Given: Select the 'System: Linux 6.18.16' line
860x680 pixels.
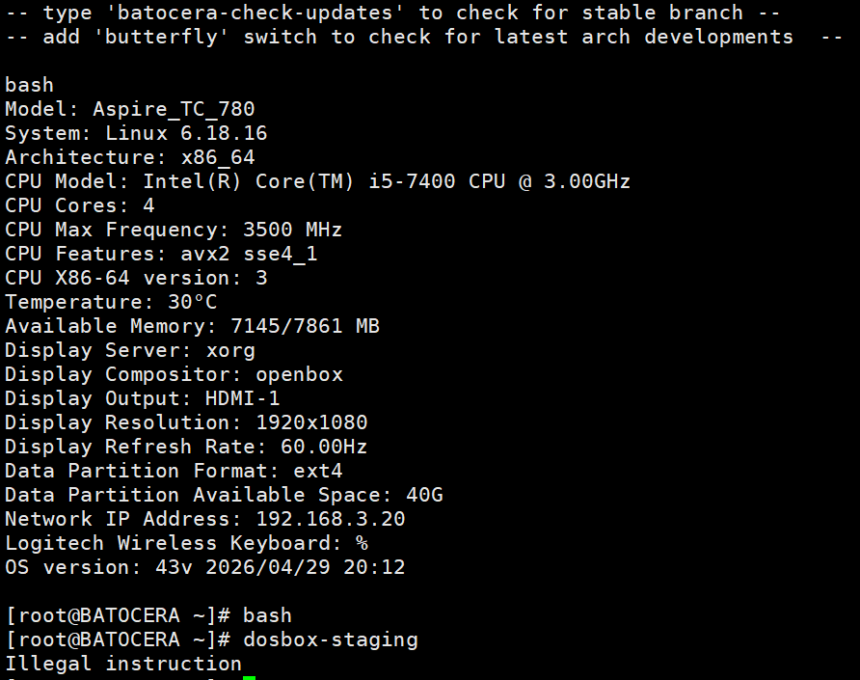Looking at the screenshot, I should [136, 133].
